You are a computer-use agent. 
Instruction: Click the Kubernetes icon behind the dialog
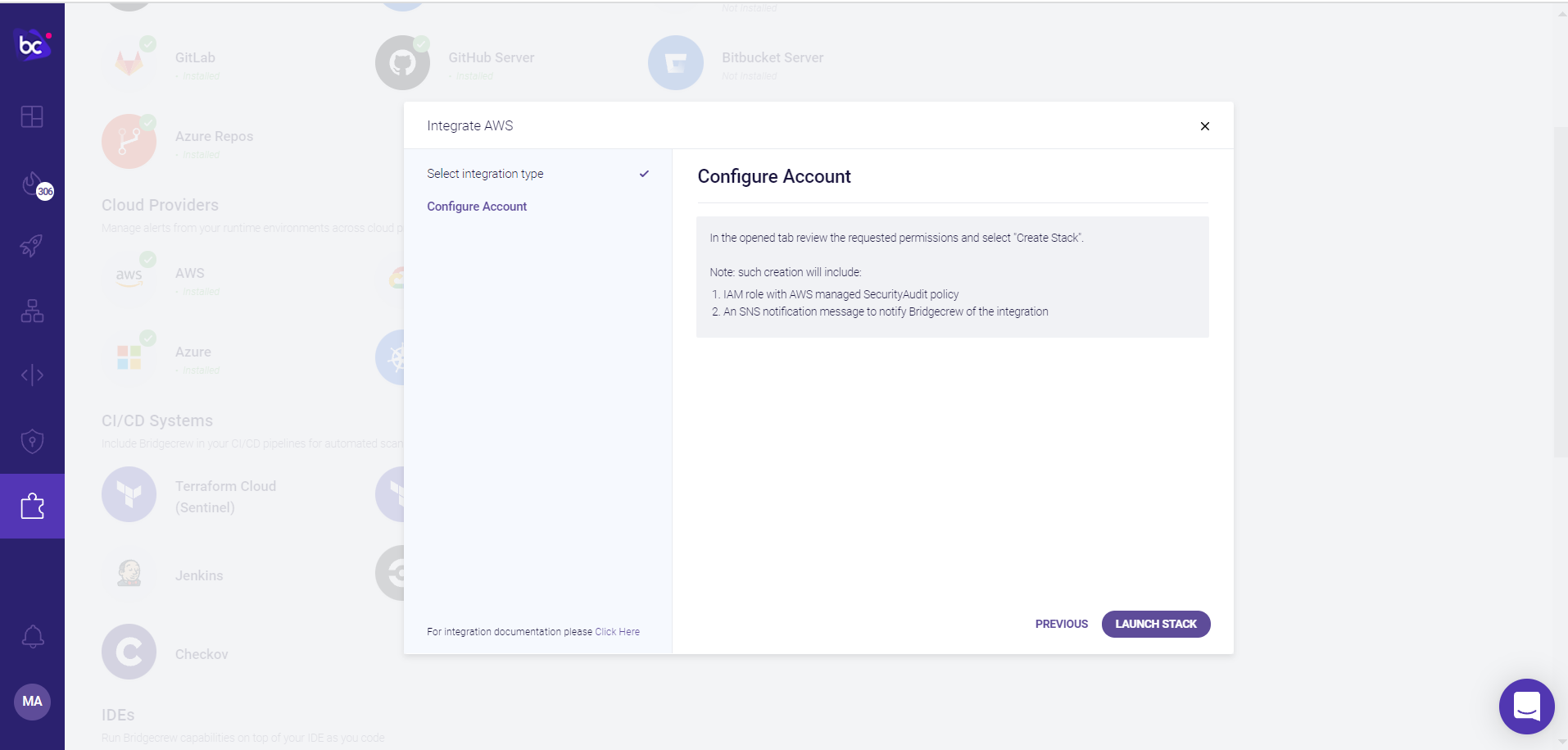point(390,357)
